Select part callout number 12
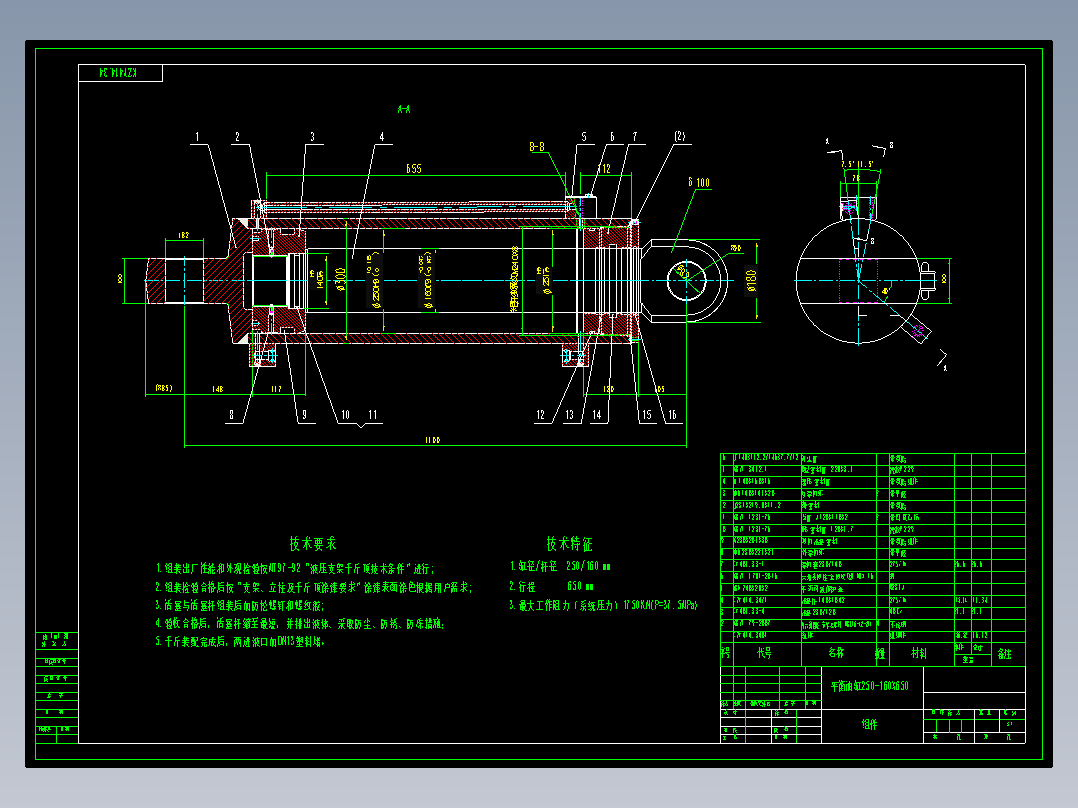The width and height of the screenshot is (1078, 808). click(x=540, y=415)
